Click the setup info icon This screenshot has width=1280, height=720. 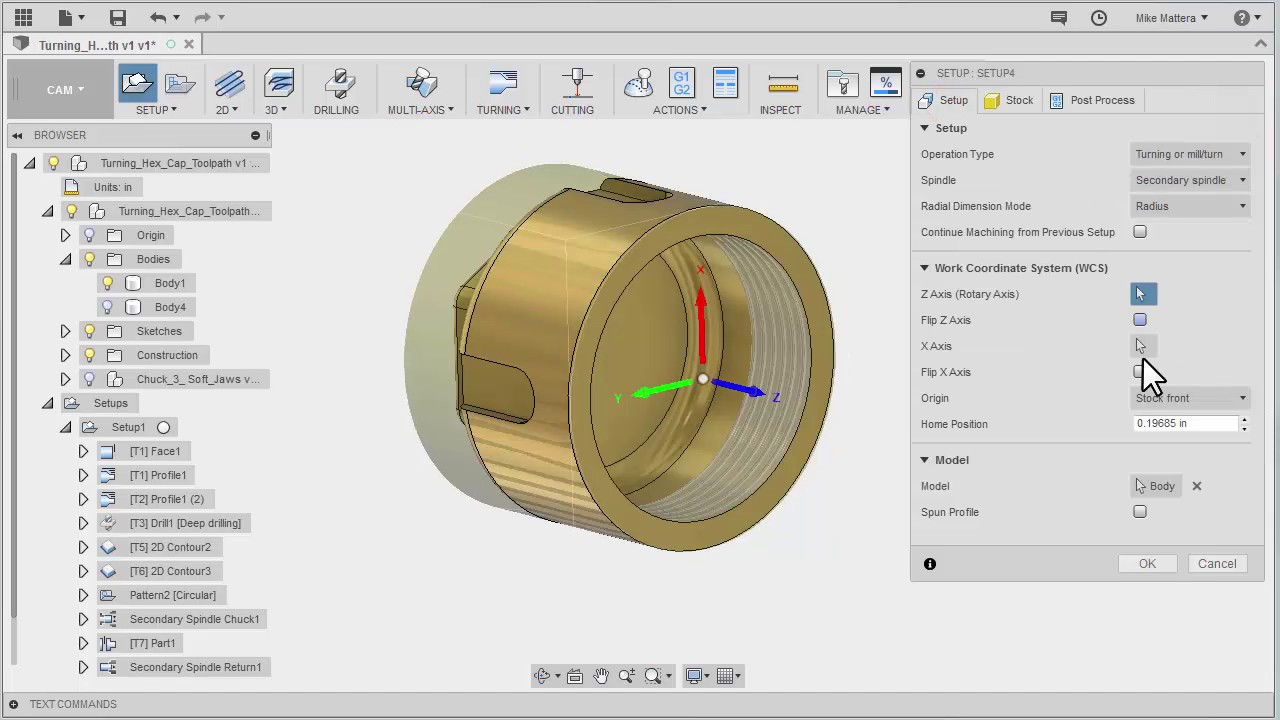pyautogui.click(x=930, y=564)
